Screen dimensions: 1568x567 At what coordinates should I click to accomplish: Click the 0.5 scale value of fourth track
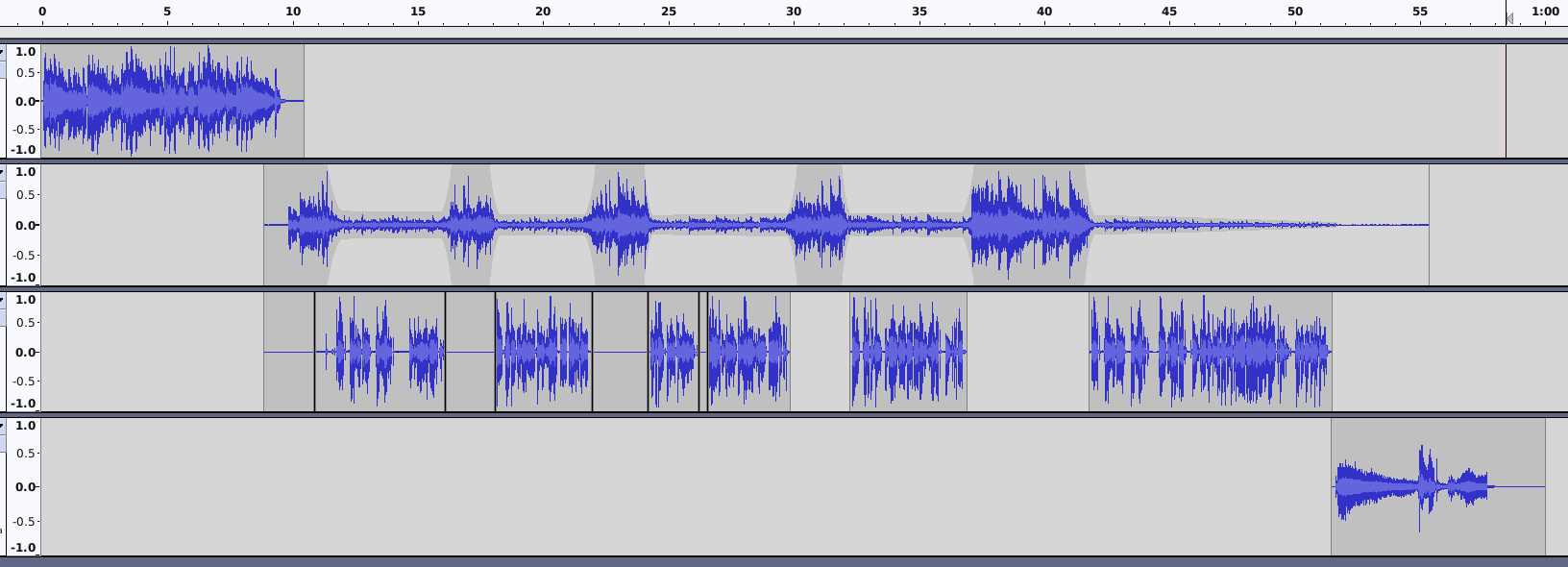[26, 454]
